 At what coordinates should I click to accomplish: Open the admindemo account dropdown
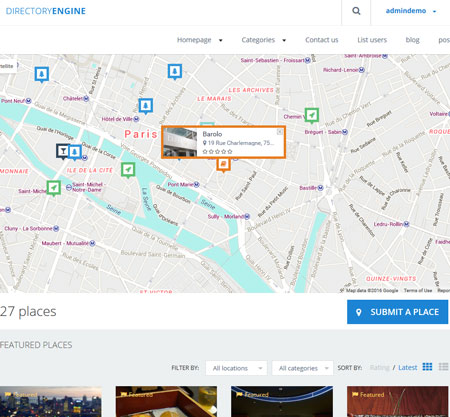click(410, 11)
